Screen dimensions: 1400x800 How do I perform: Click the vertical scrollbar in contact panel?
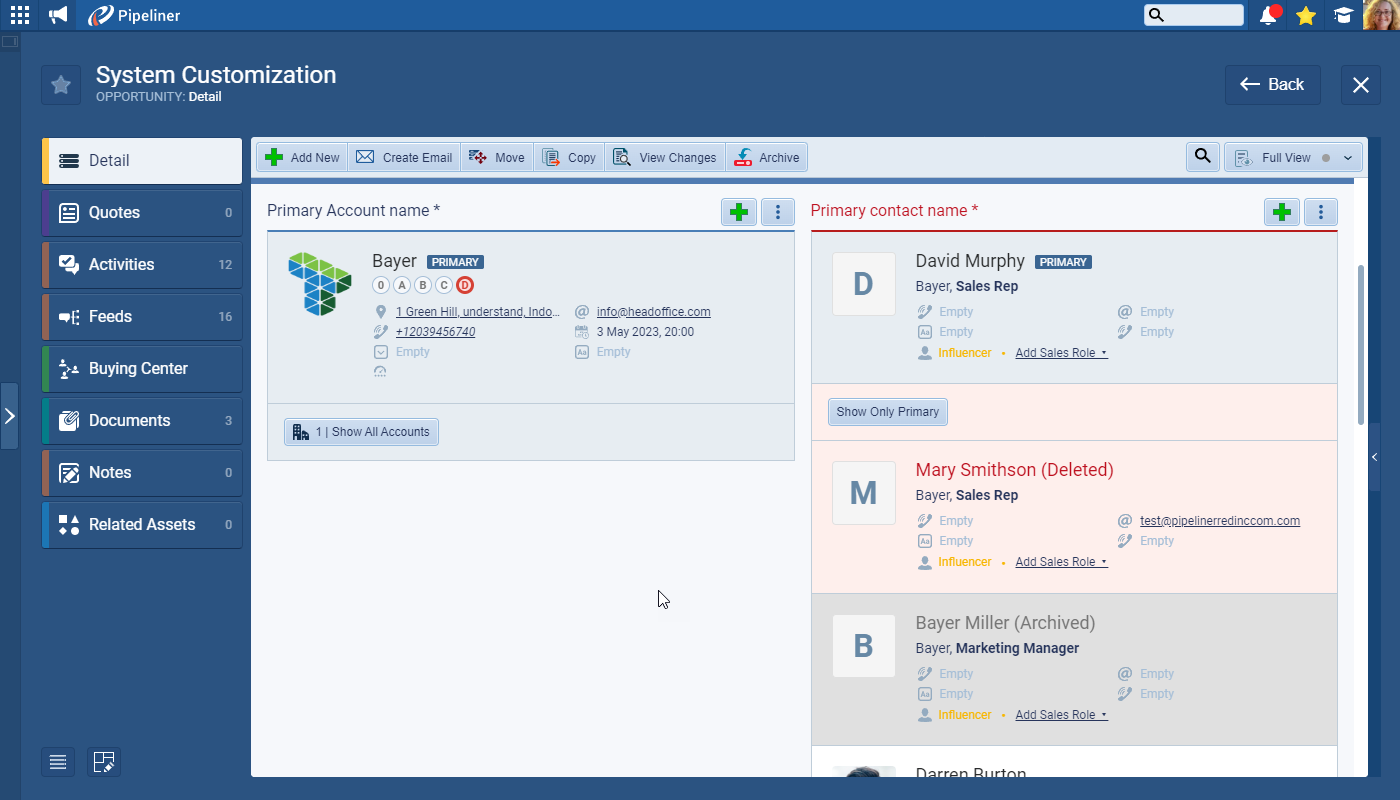[1360, 345]
